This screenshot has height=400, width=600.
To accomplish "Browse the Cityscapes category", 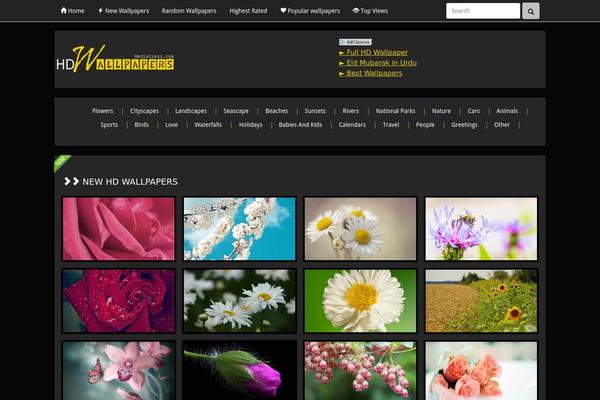I will click(x=144, y=111).
